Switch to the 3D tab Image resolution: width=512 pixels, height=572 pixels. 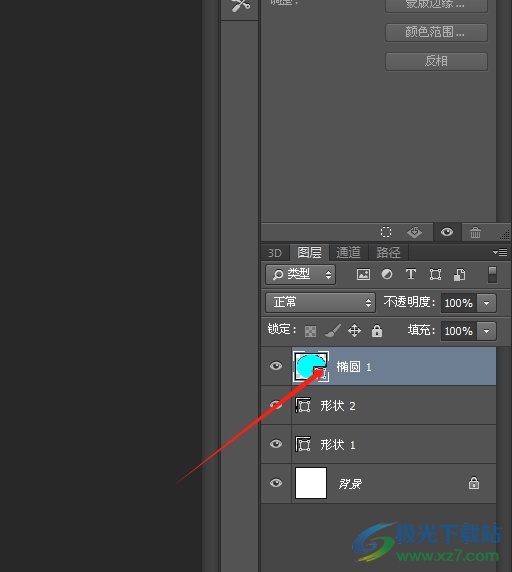tap(275, 252)
